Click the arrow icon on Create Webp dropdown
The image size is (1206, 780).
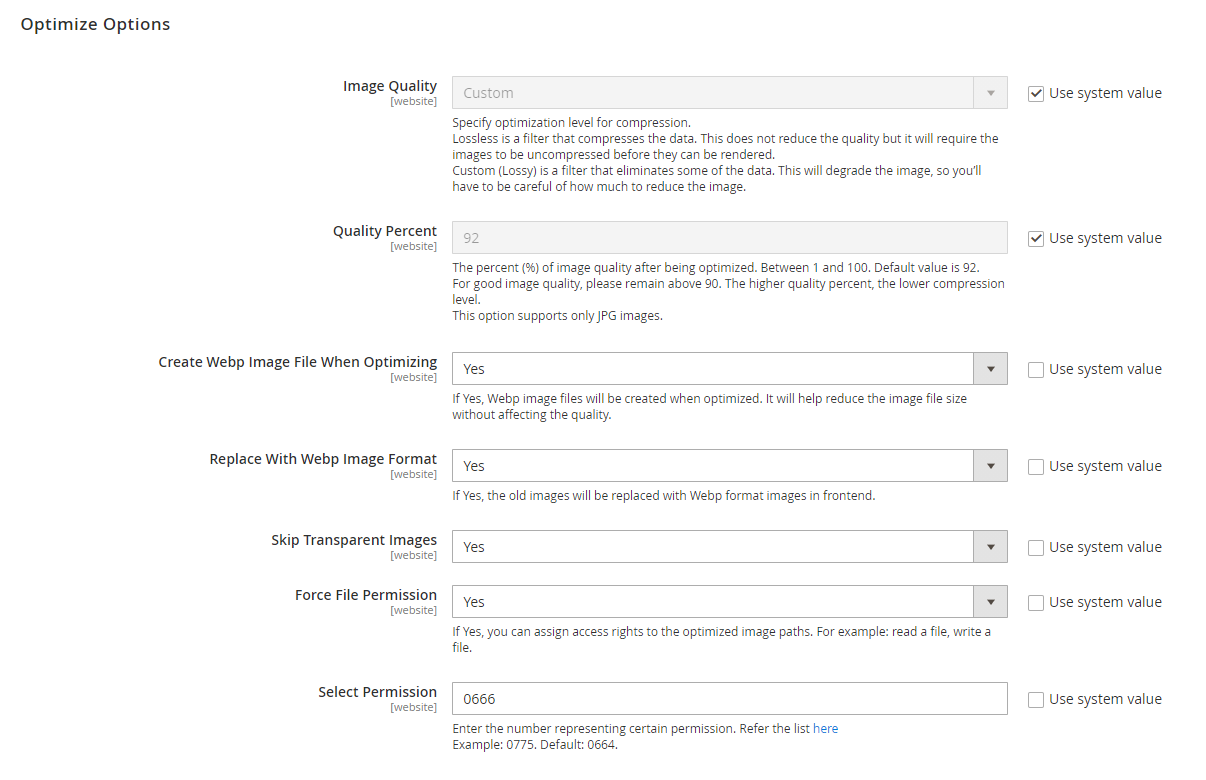[x=990, y=369]
